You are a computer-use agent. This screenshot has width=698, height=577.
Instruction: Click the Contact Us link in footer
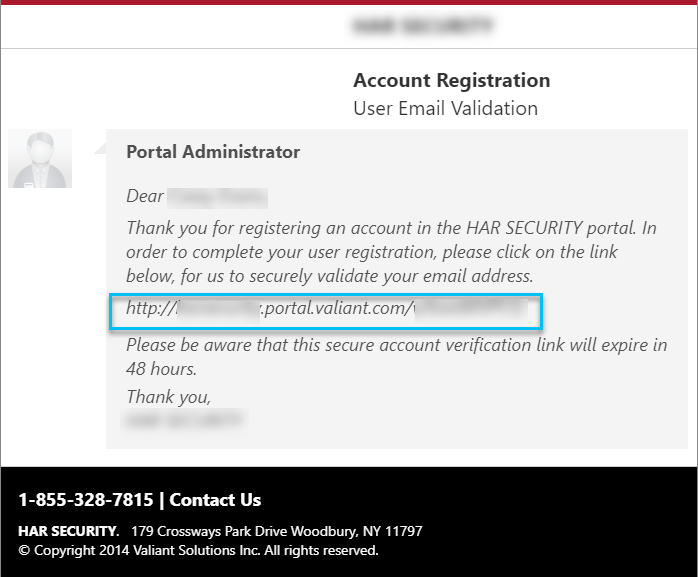[215, 500]
